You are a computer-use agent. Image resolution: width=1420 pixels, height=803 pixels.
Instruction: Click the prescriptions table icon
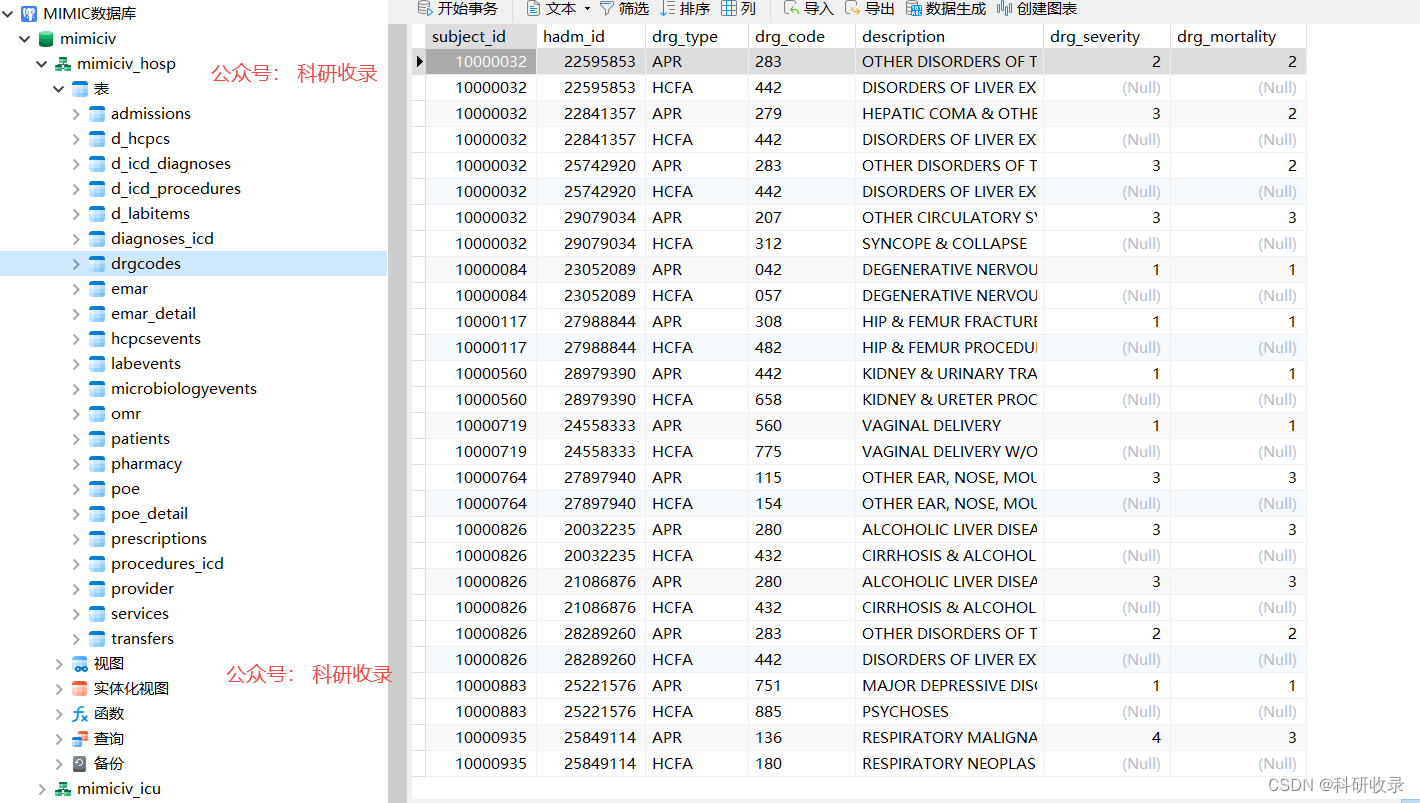point(97,539)
